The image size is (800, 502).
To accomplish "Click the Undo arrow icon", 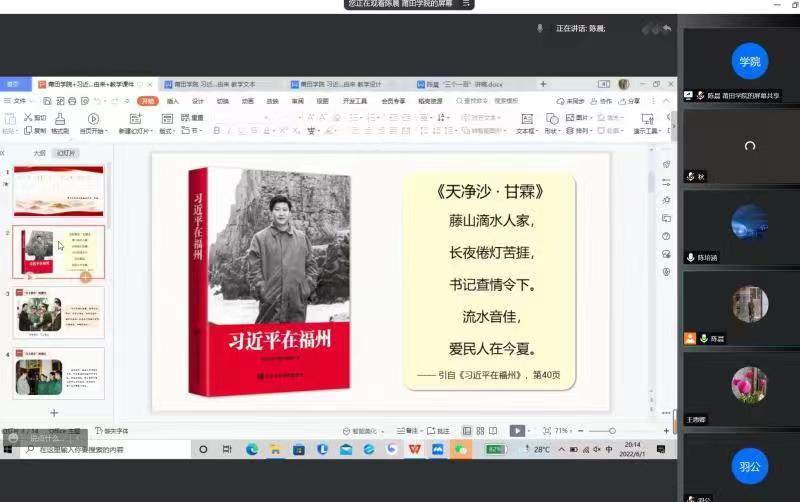I will point(97,101).
